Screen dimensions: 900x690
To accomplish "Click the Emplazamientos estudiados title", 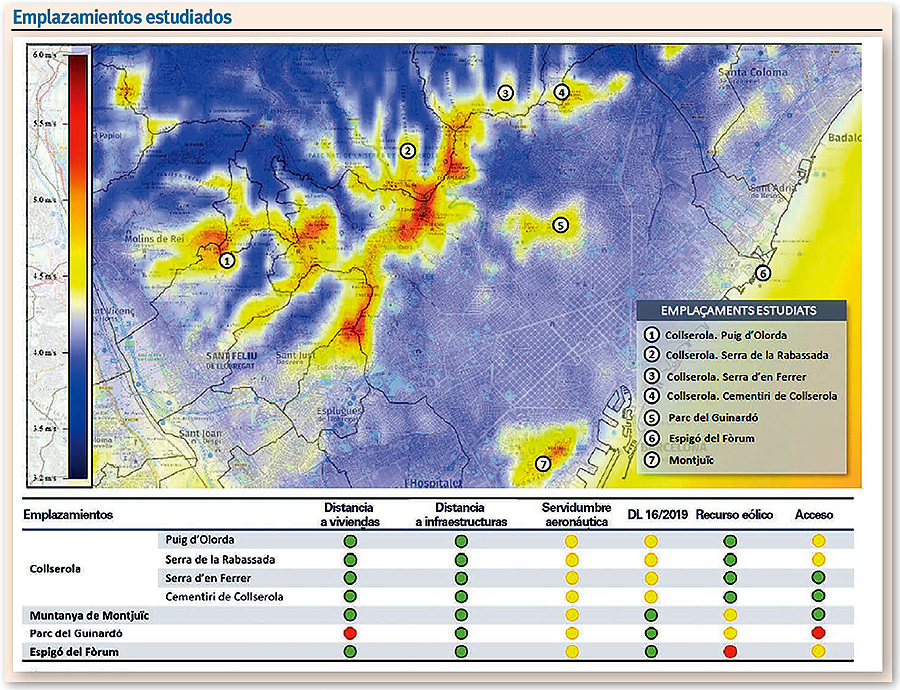I will 122,17.
